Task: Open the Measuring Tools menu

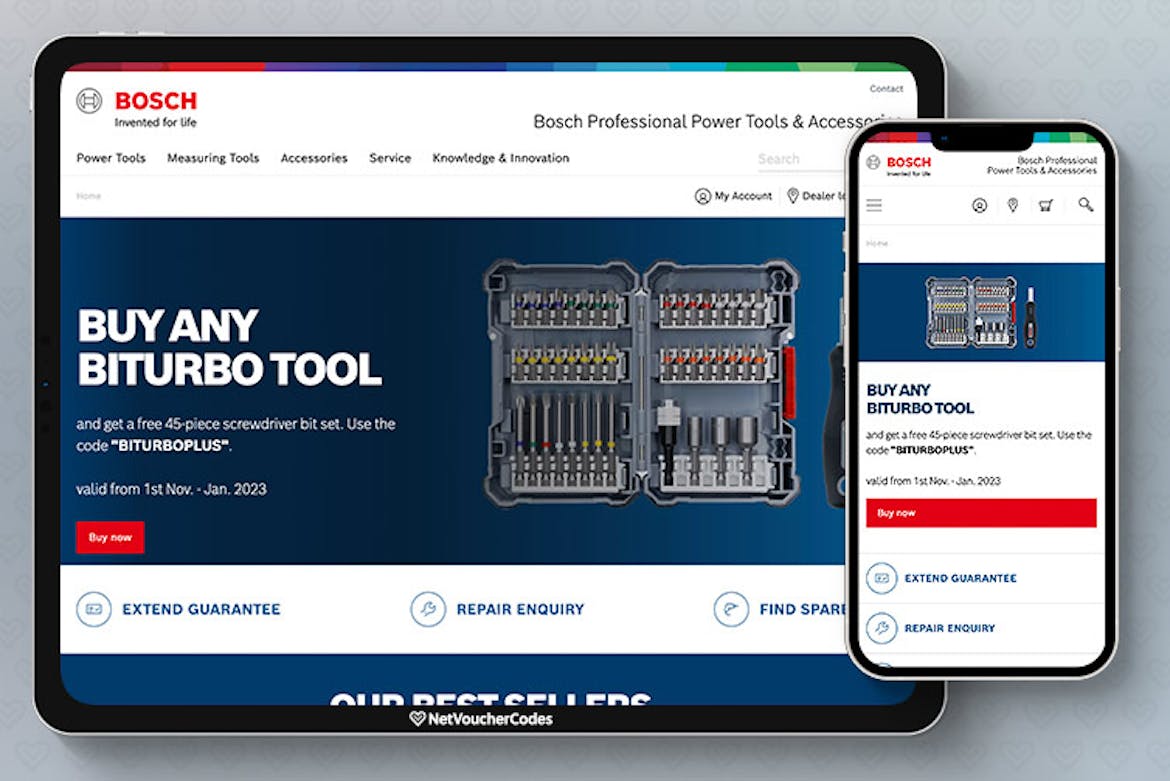Action: pyautogui.click(x=212, y=158)
